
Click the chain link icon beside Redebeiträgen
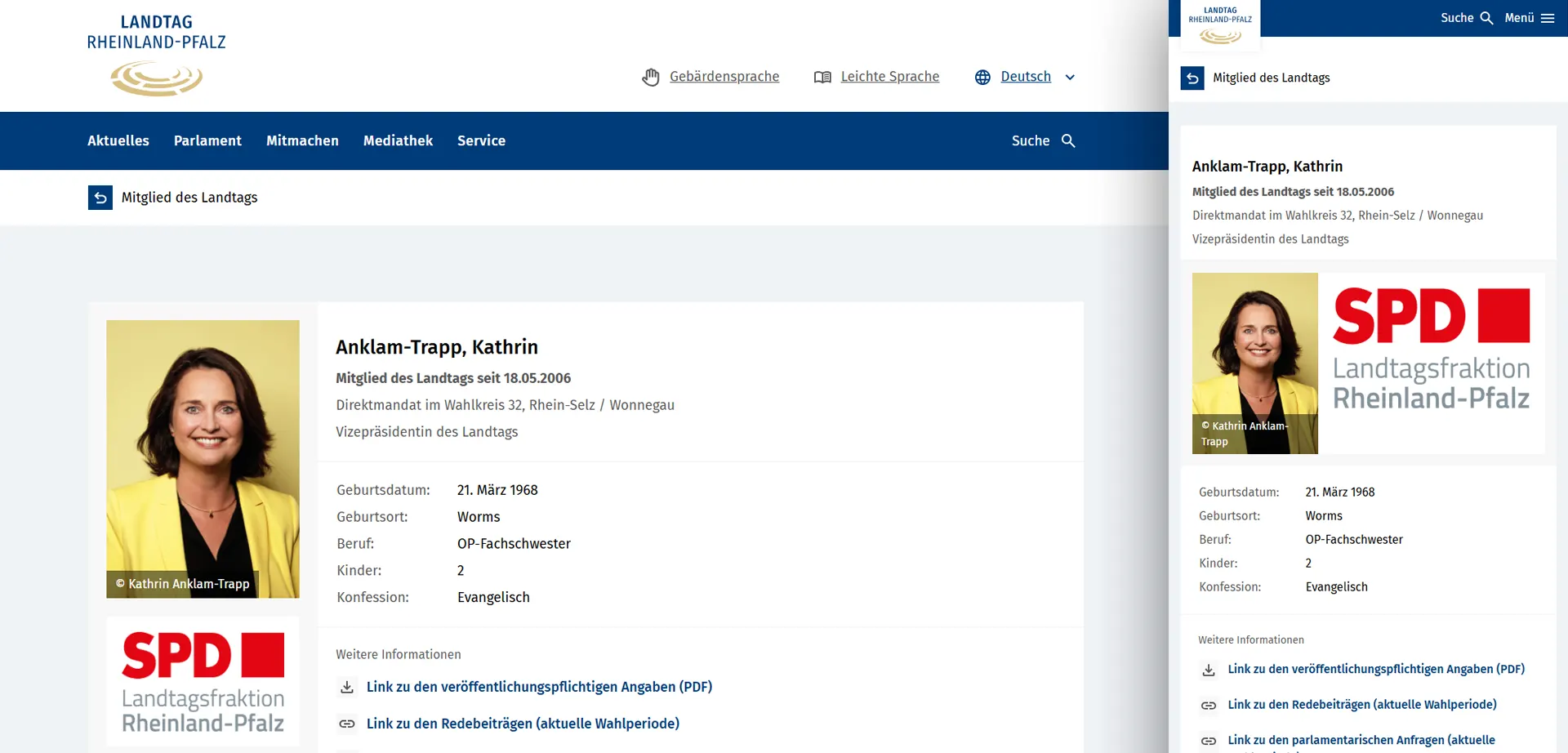pos(347,724)
